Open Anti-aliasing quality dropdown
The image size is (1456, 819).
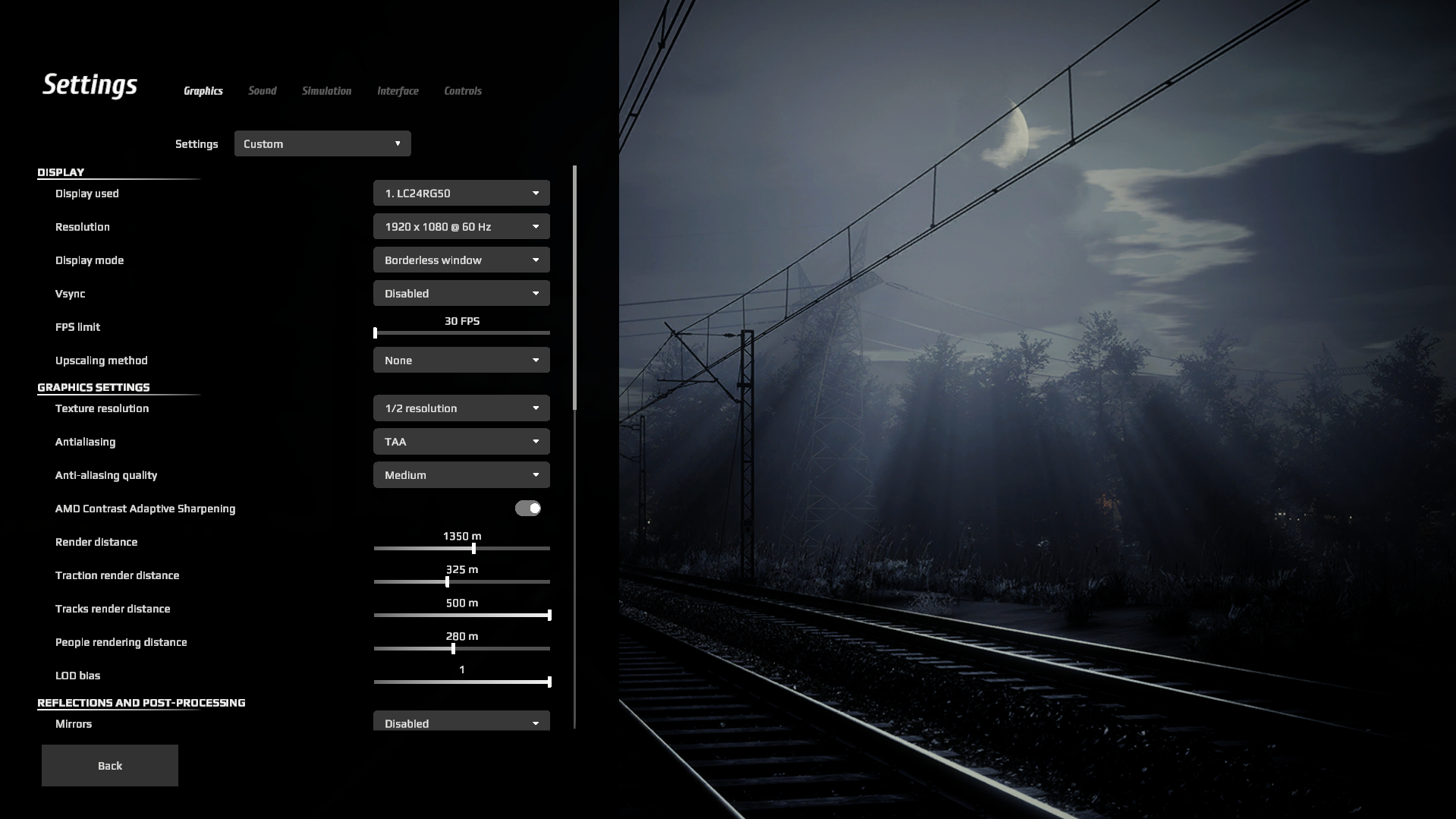[461, 475]
